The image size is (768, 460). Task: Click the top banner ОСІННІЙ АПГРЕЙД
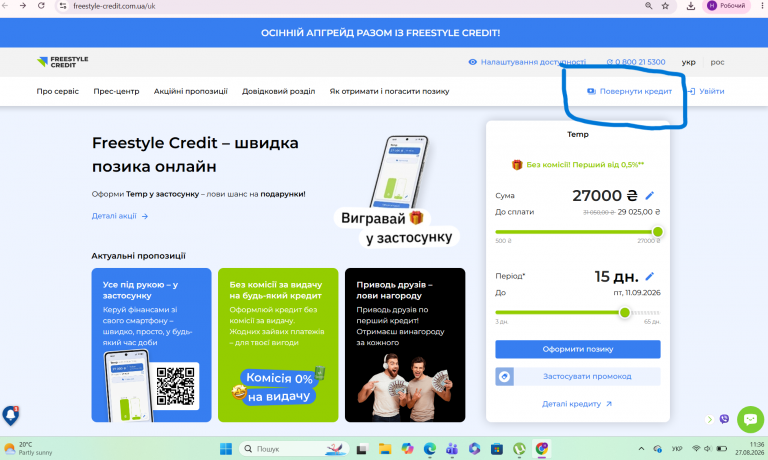[x=380, y=33]
